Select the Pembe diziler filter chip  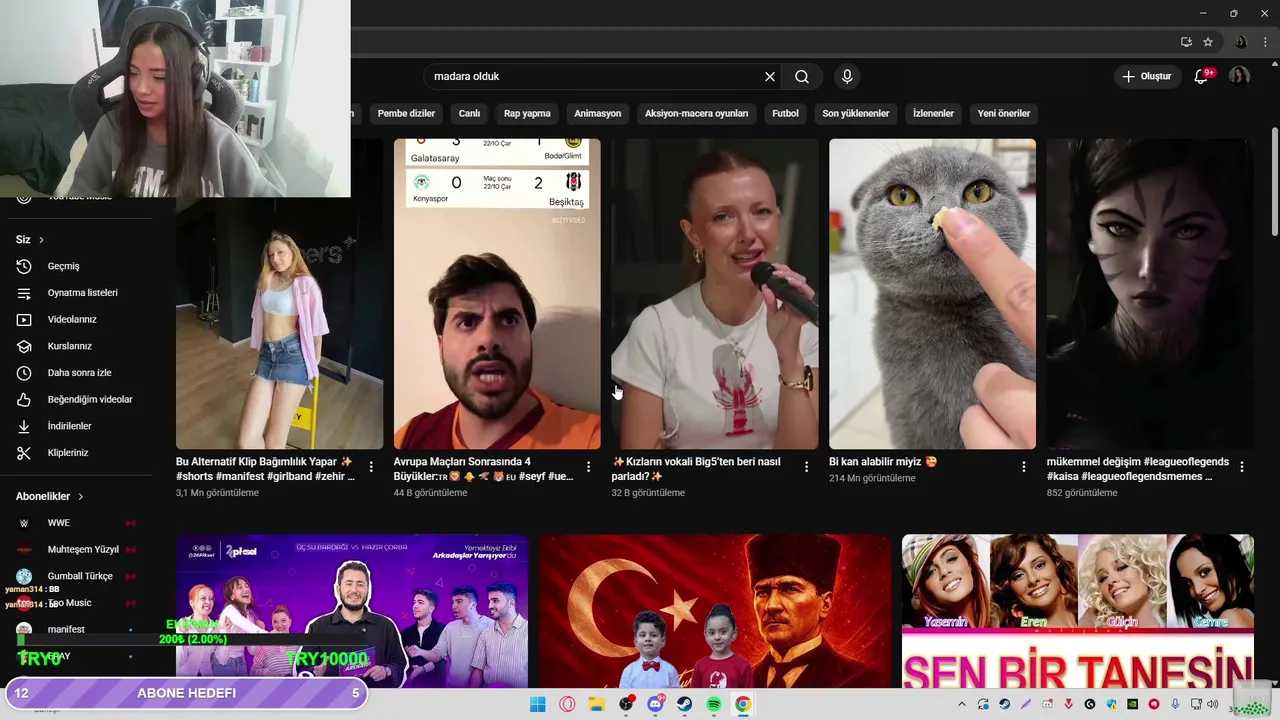click(406, 114)
